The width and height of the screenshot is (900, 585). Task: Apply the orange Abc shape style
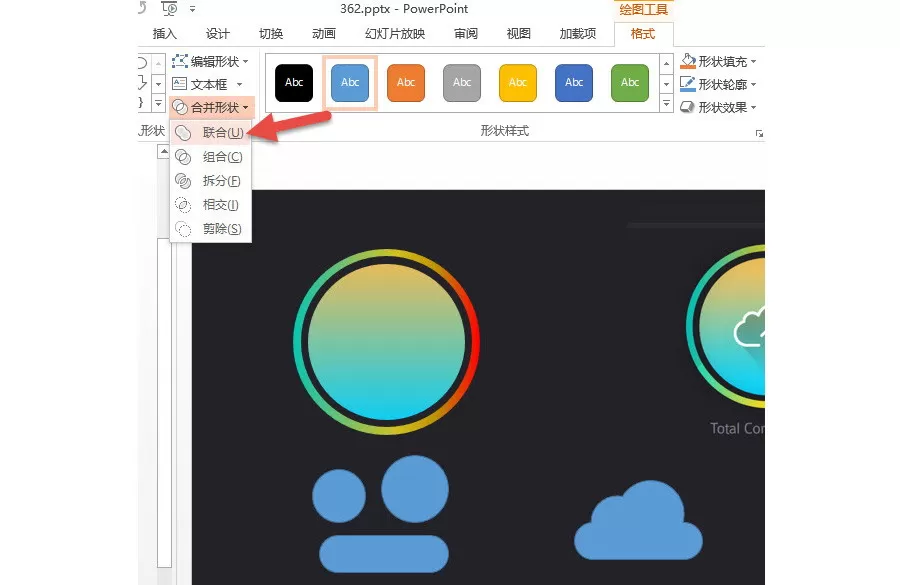pos(406,83)
